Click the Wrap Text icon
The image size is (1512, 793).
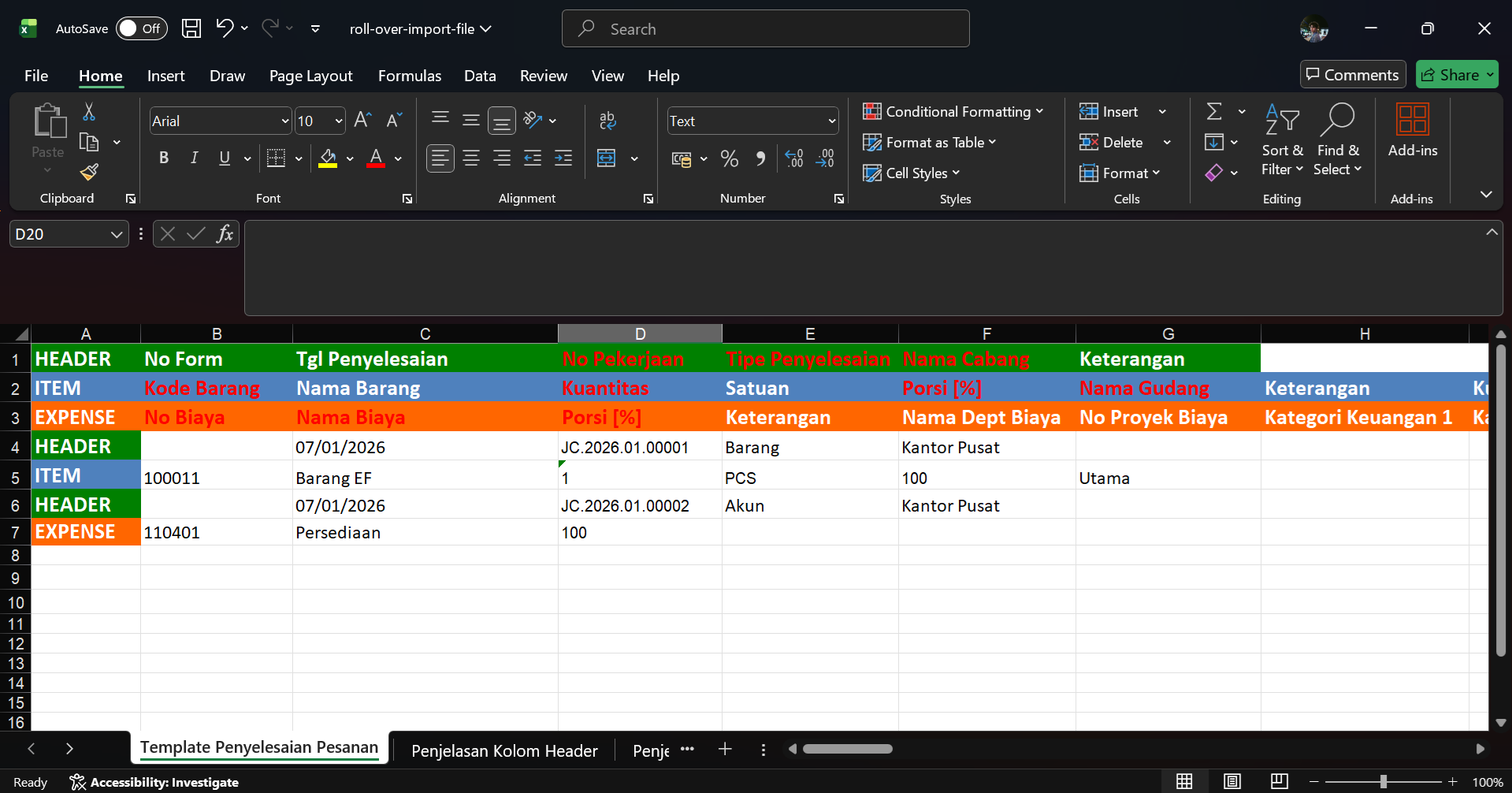[607, 121]
